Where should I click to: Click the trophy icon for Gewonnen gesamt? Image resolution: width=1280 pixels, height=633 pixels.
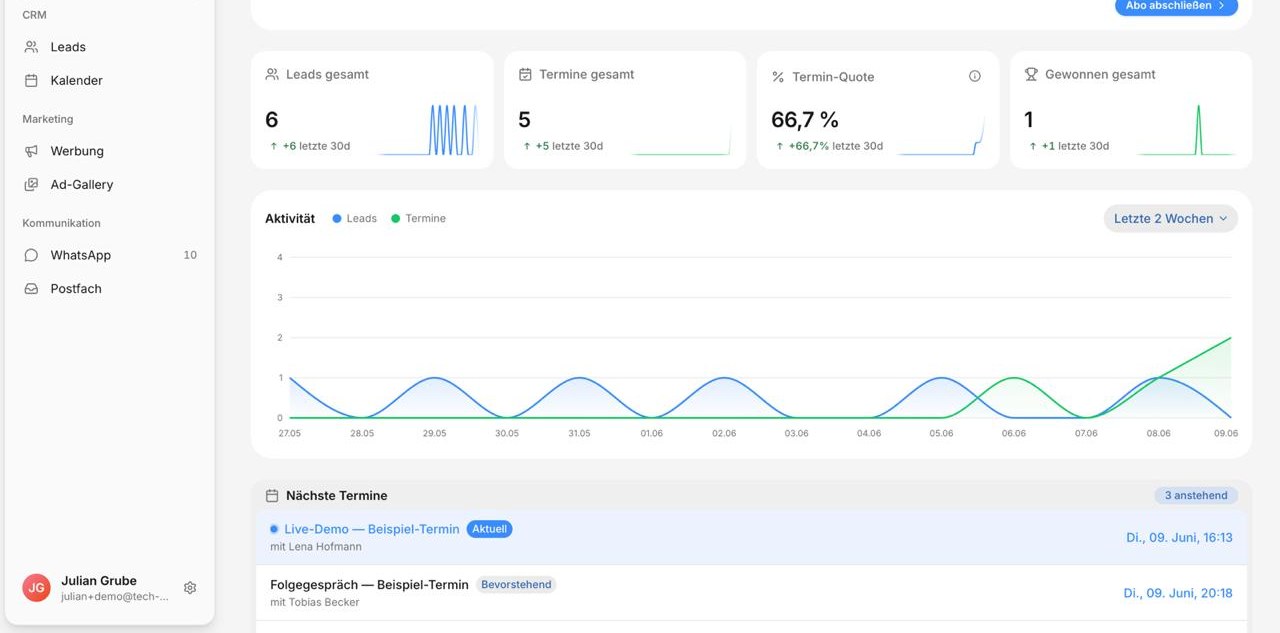[1031, 74]
